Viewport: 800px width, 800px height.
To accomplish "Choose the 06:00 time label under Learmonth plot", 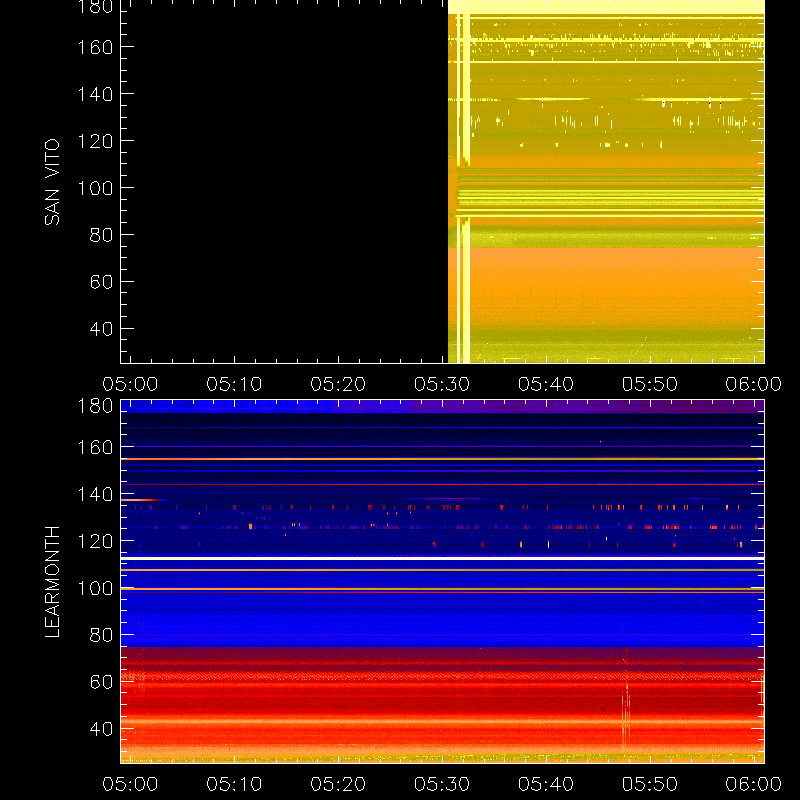I will [x=754, y=784].
